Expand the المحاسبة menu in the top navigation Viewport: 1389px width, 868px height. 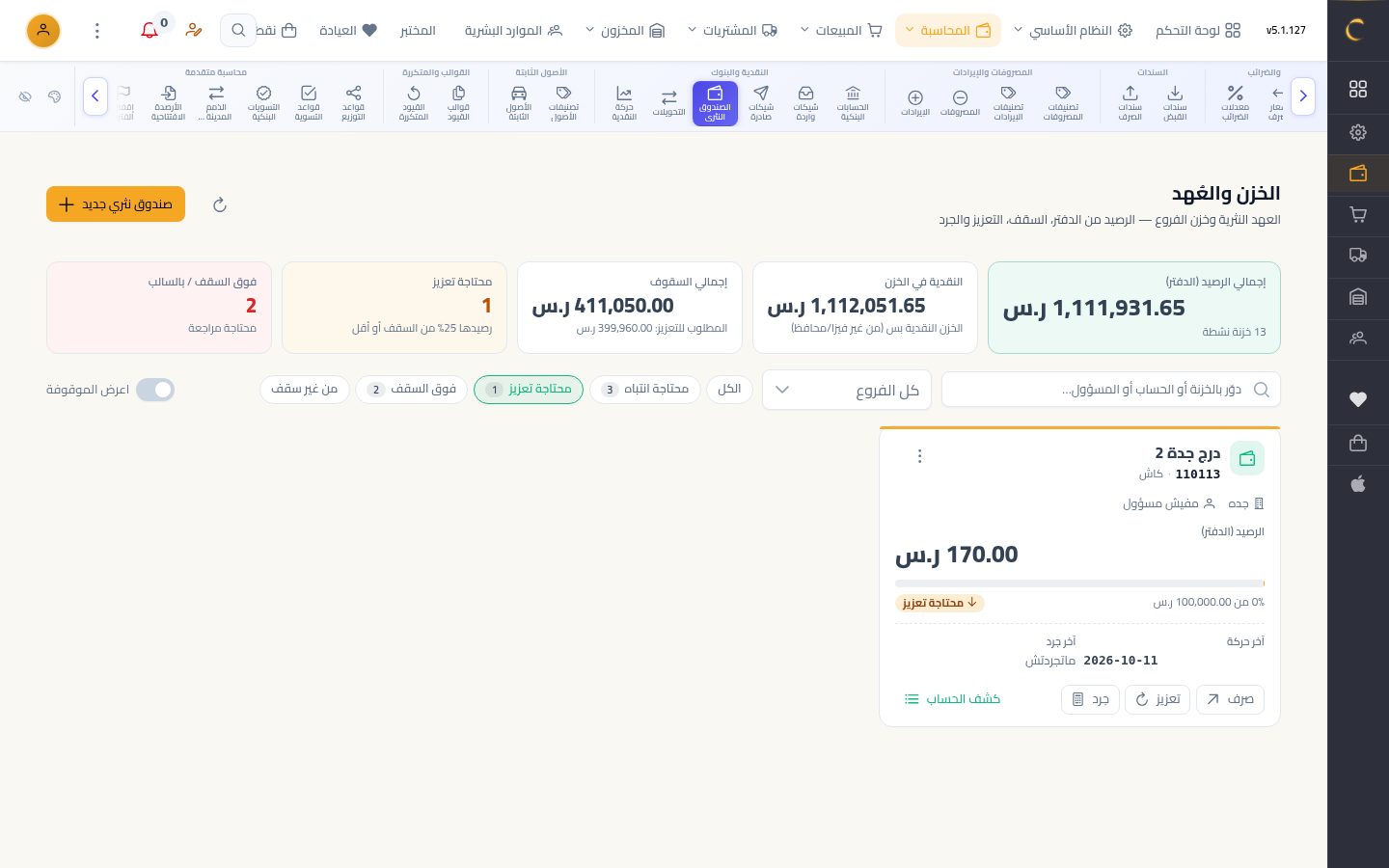948,31
